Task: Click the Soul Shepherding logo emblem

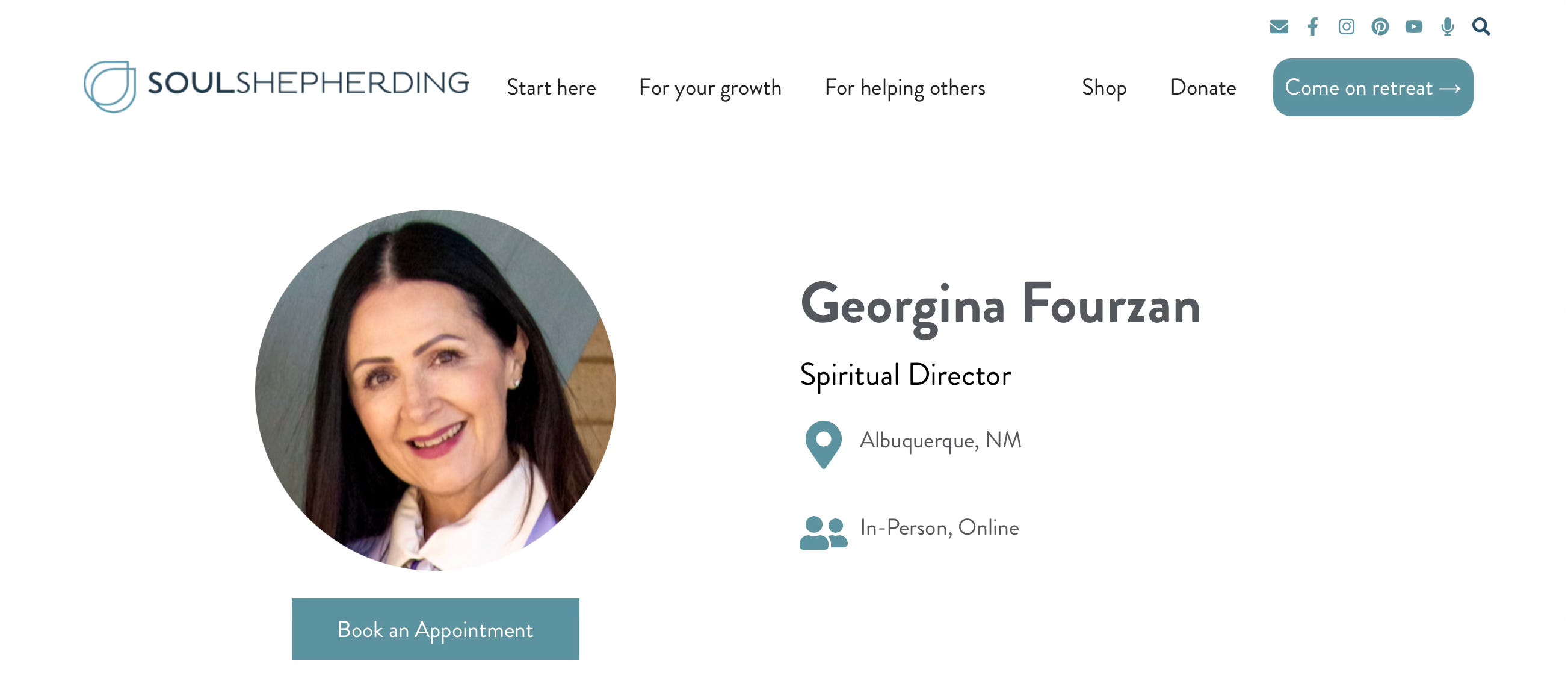Action: point(110,87)
